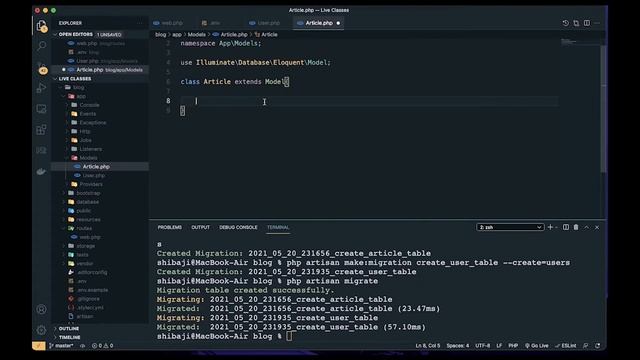
Task: Split the terminal pane
Action: pos(566,227)
